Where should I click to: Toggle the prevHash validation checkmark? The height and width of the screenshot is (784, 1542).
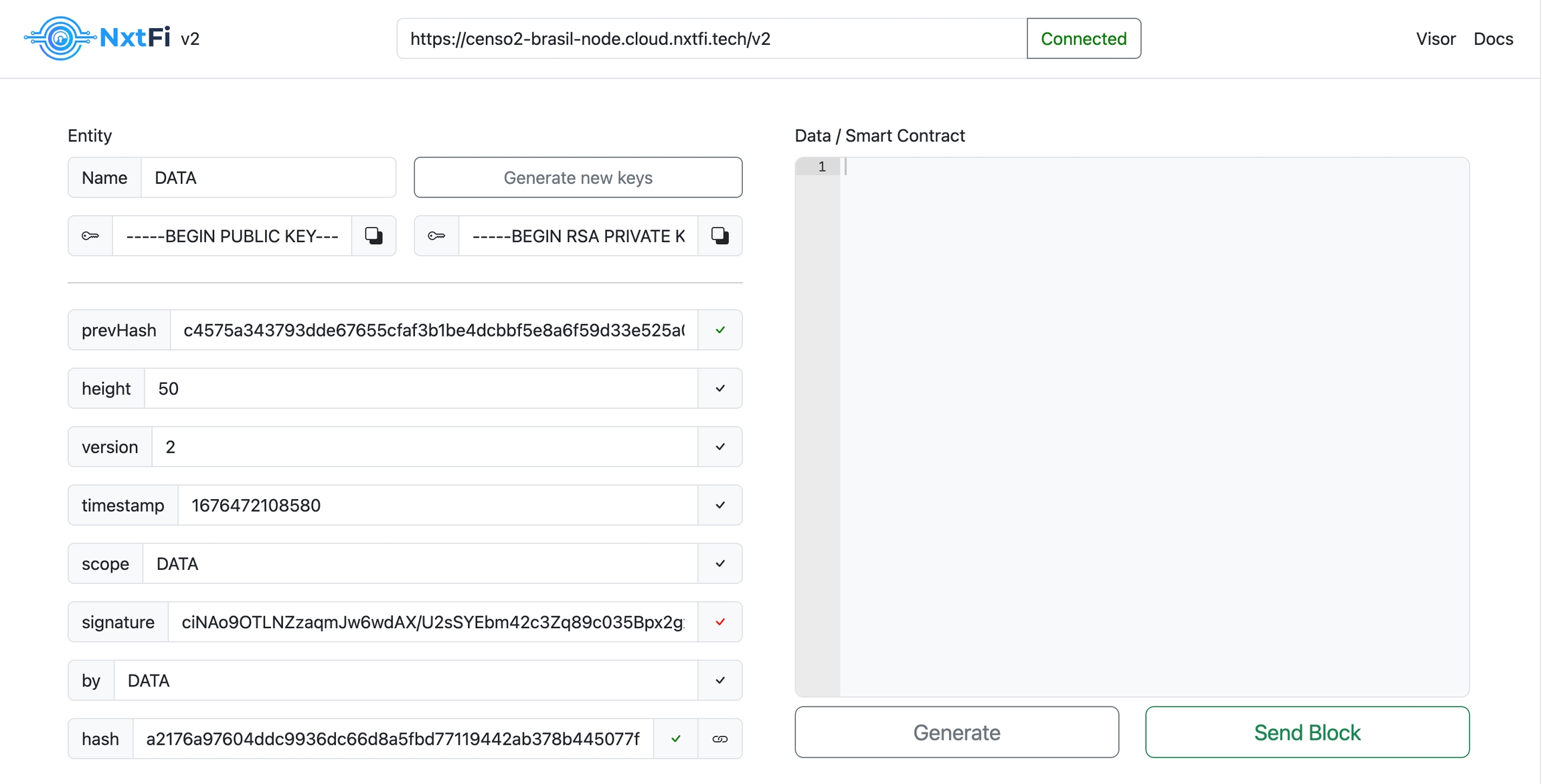pos(719,330)
